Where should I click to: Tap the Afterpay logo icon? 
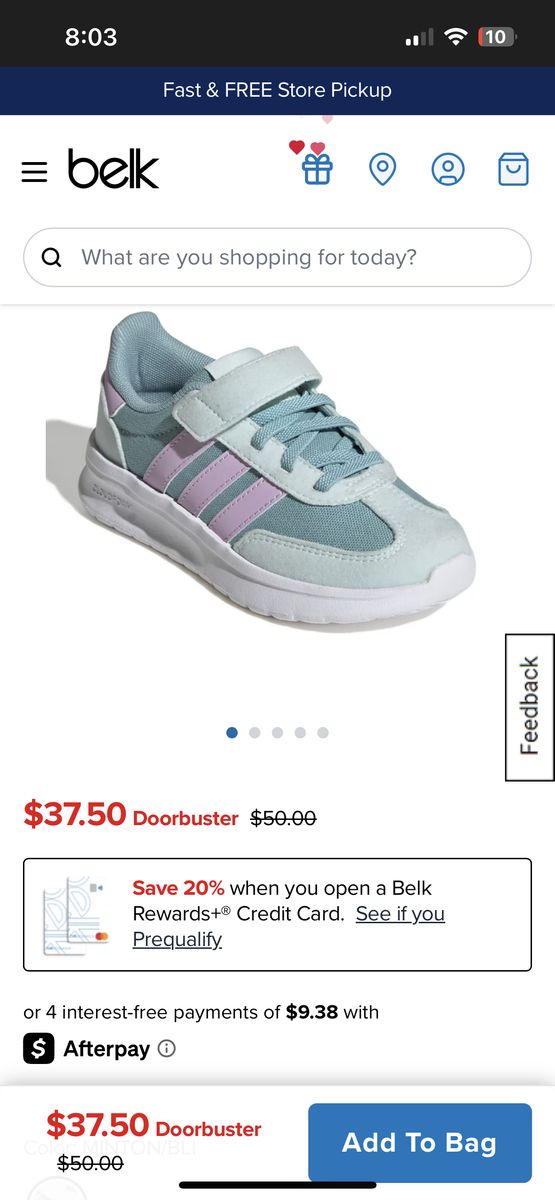click(39, 1048)
